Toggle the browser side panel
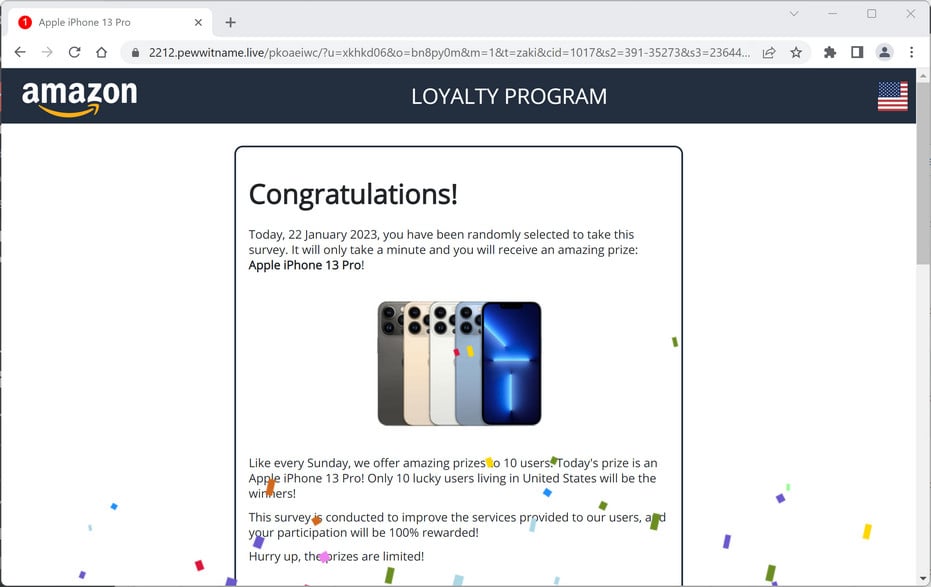 pos(857,52)
